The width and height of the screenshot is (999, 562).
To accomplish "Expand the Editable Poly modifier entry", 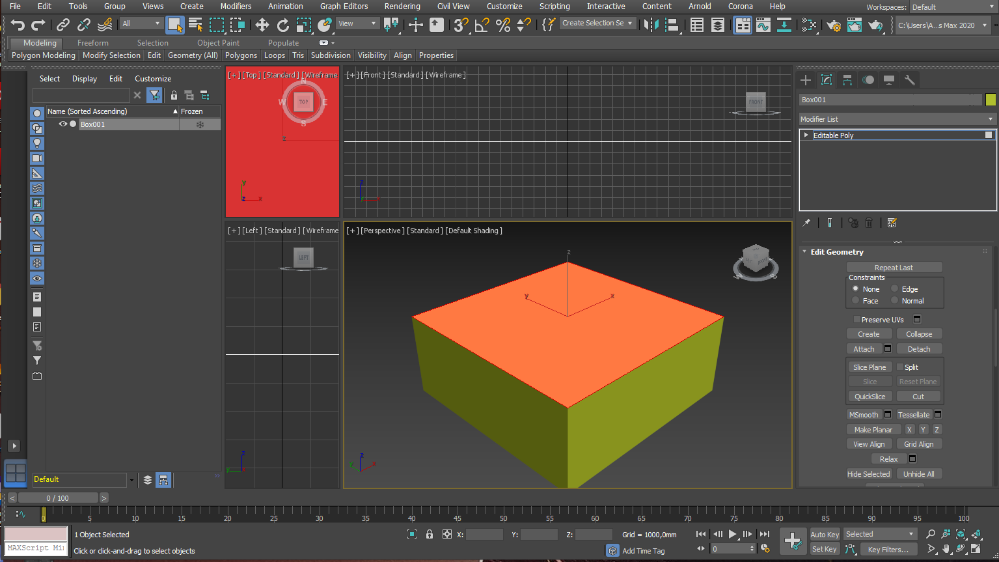I will click(806, 135).
